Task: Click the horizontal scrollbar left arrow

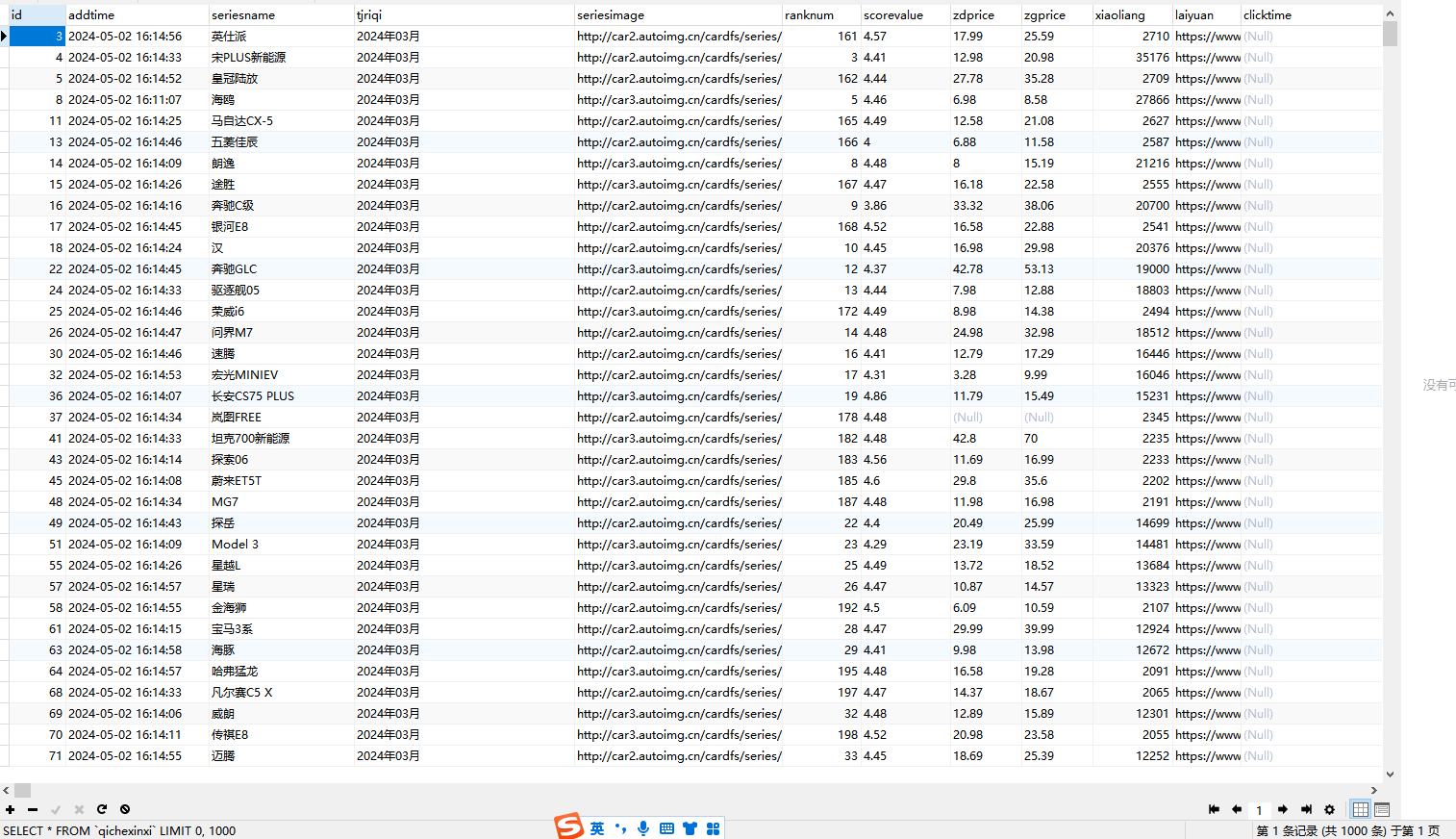Action: [x=7, y=790]
